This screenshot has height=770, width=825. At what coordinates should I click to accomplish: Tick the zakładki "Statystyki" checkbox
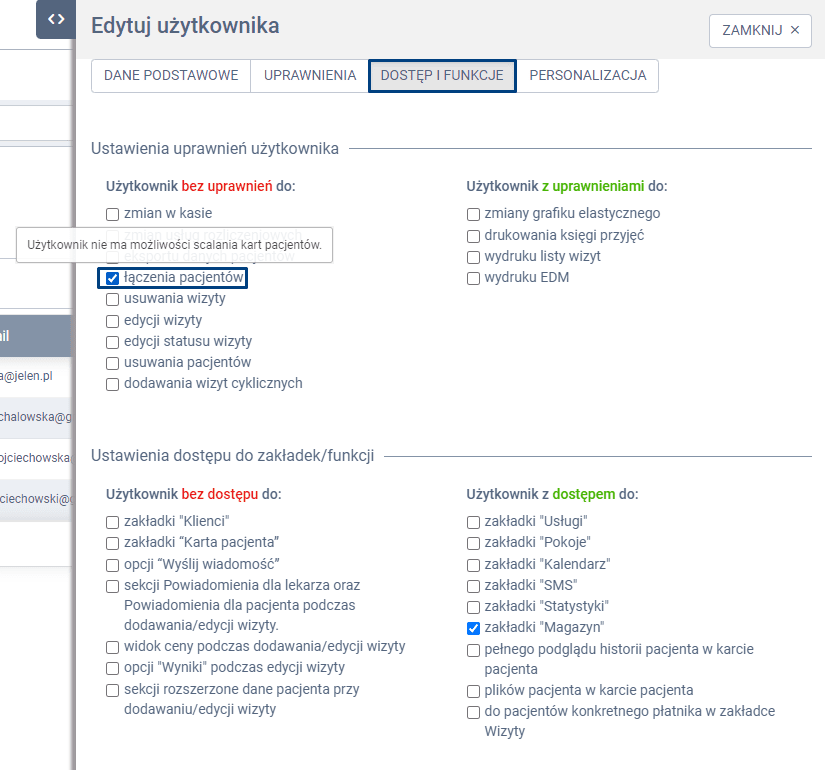point(473,607)
